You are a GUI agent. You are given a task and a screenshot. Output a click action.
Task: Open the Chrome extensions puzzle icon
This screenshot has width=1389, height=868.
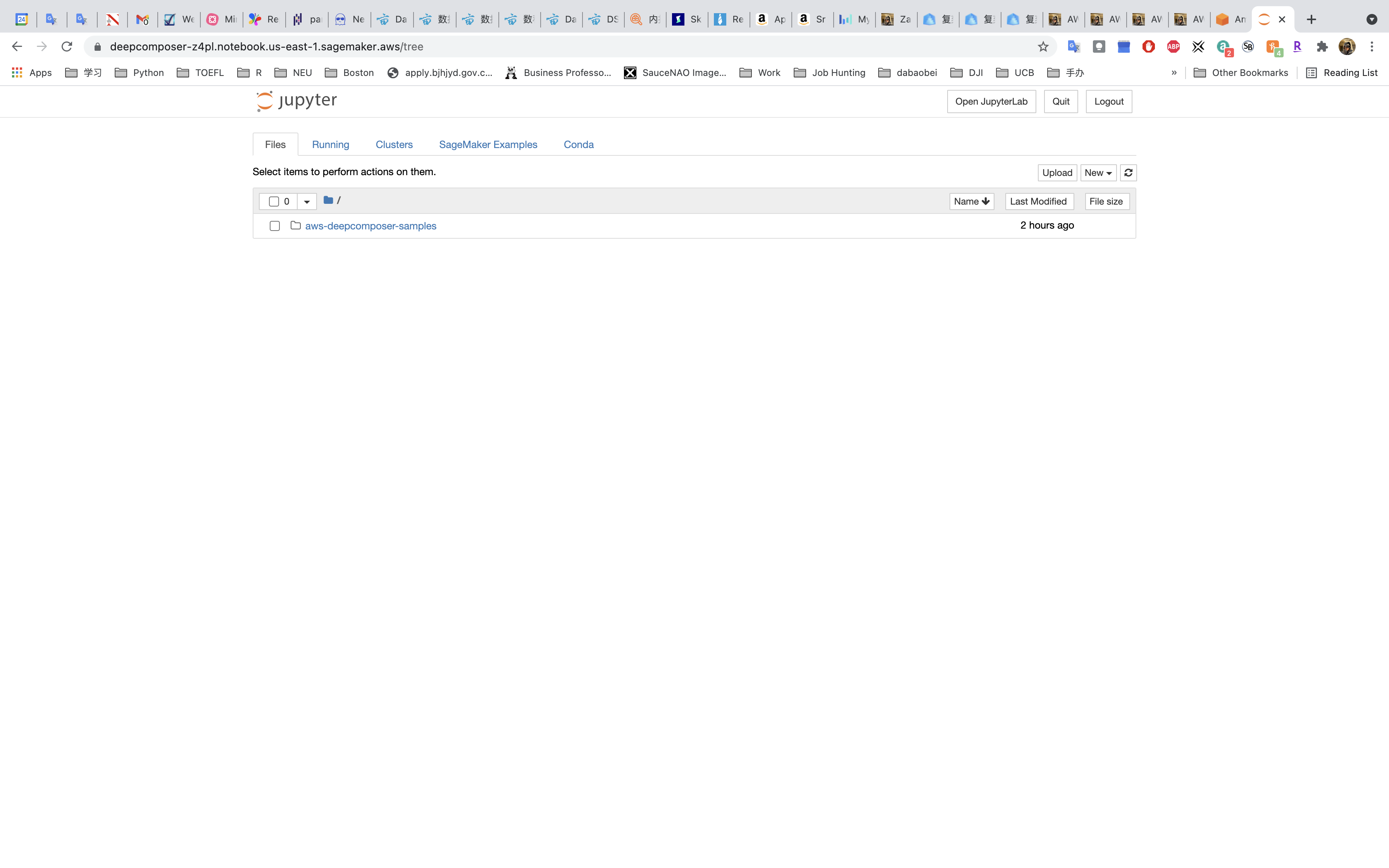[x=1322, y=47]
